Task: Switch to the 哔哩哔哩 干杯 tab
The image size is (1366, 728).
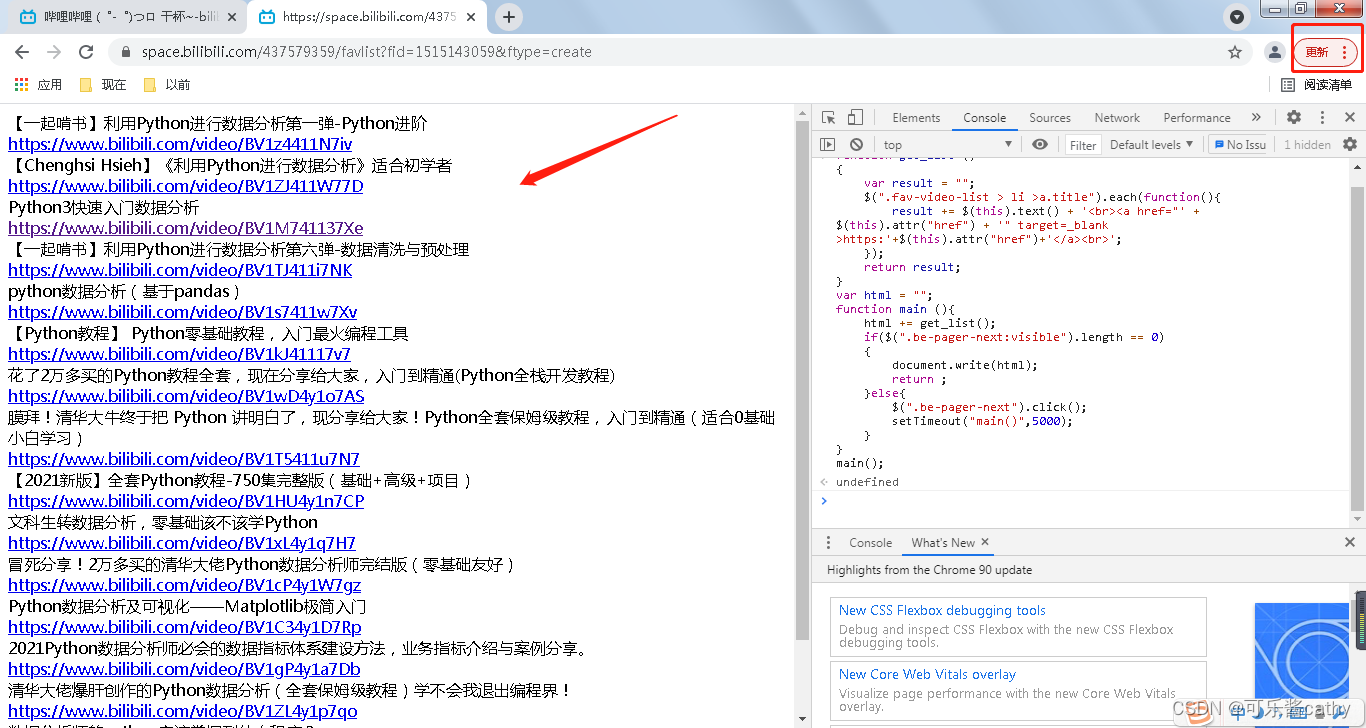Action: pos(128,17)
